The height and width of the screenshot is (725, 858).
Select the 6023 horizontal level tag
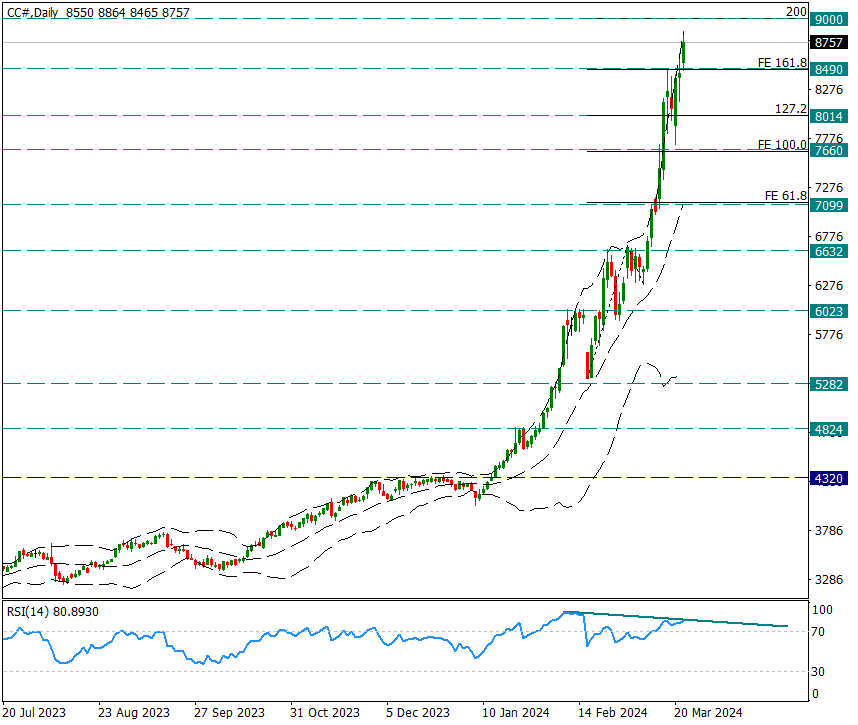click(828, 311)
